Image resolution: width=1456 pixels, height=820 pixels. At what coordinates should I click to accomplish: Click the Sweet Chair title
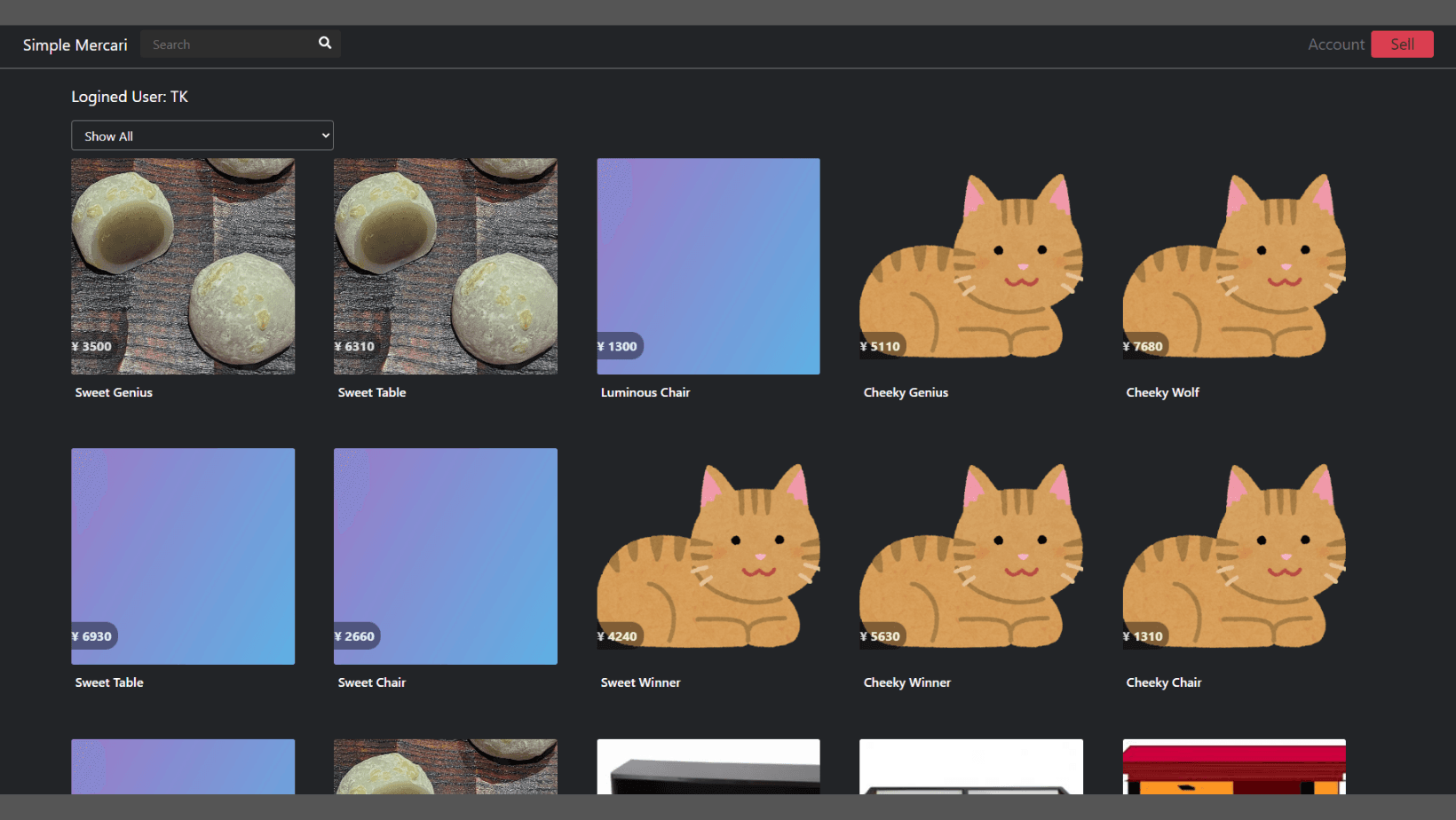pos(372,682)
